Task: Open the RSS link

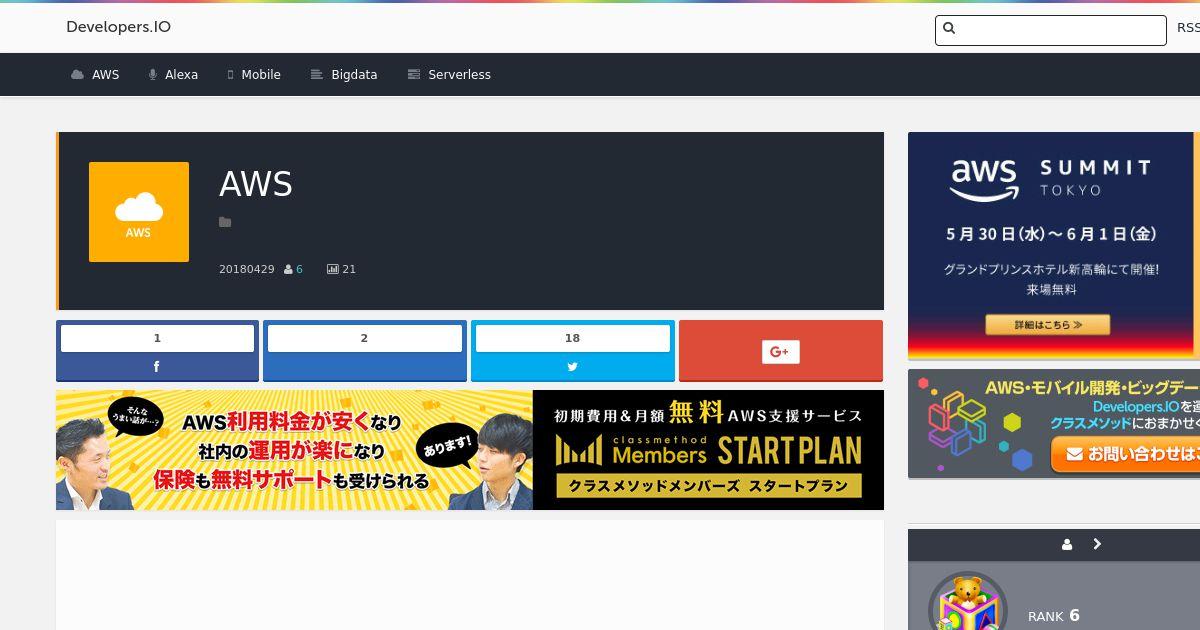Action: (x=1188, y=28)
